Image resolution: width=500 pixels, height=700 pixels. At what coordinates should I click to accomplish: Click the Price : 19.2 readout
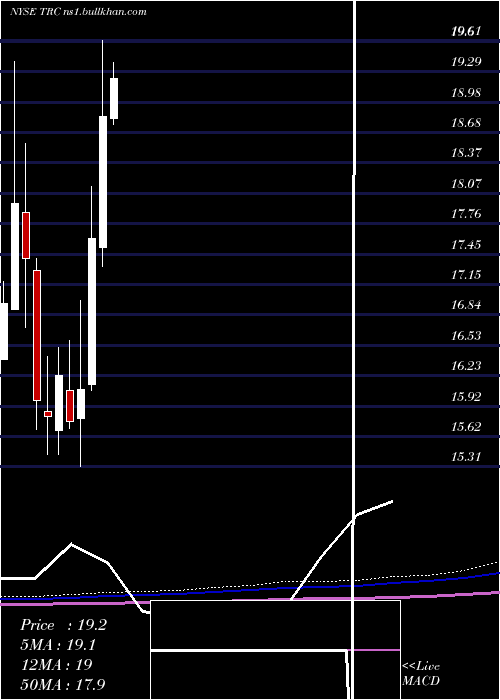(63, 625)
